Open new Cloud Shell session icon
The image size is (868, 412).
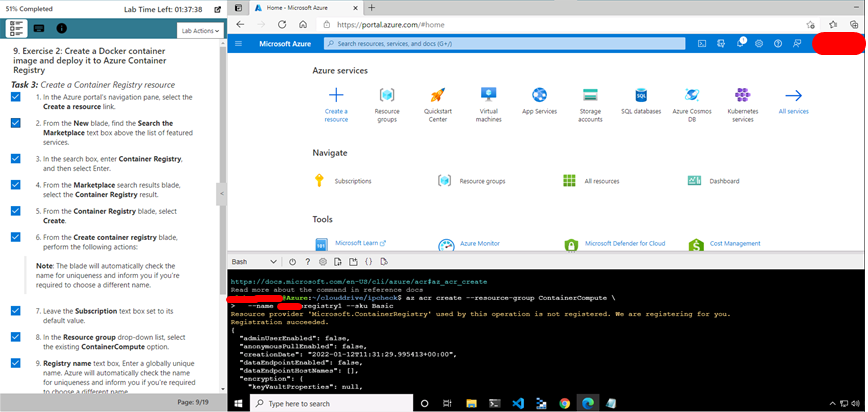tap(353, 261)
